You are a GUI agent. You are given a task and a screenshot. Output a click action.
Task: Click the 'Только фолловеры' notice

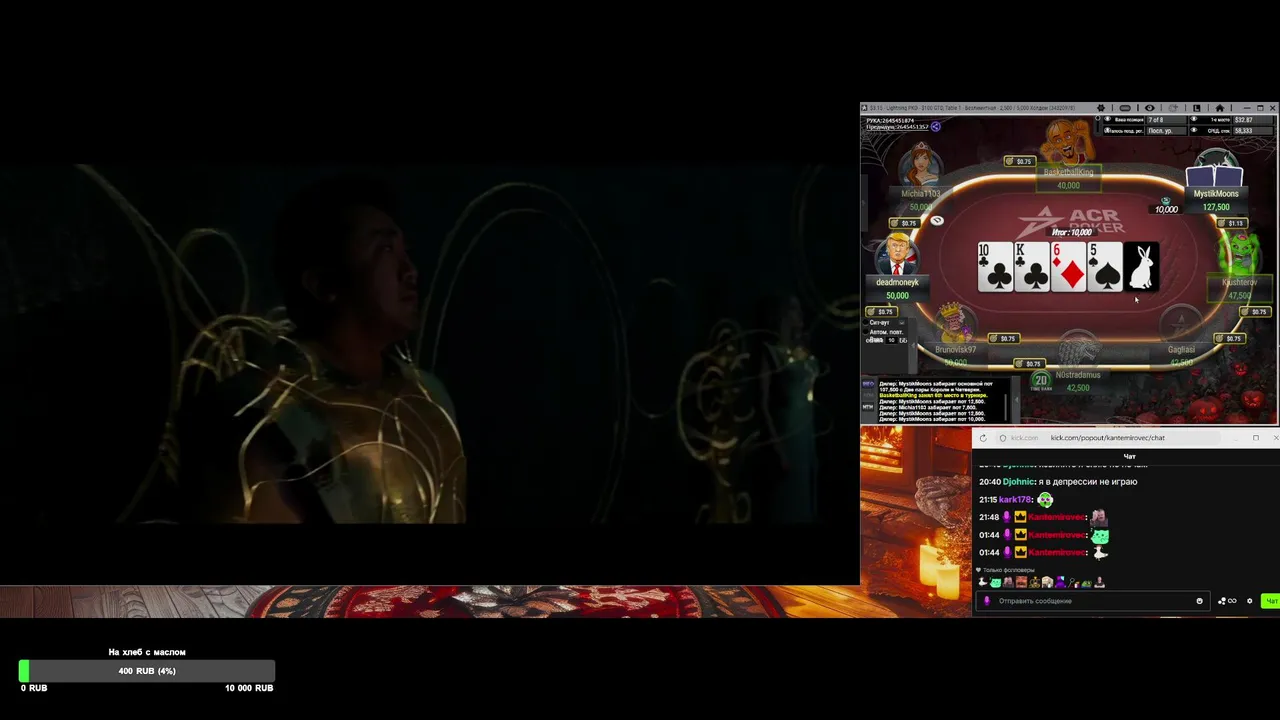pos(1006,570)
